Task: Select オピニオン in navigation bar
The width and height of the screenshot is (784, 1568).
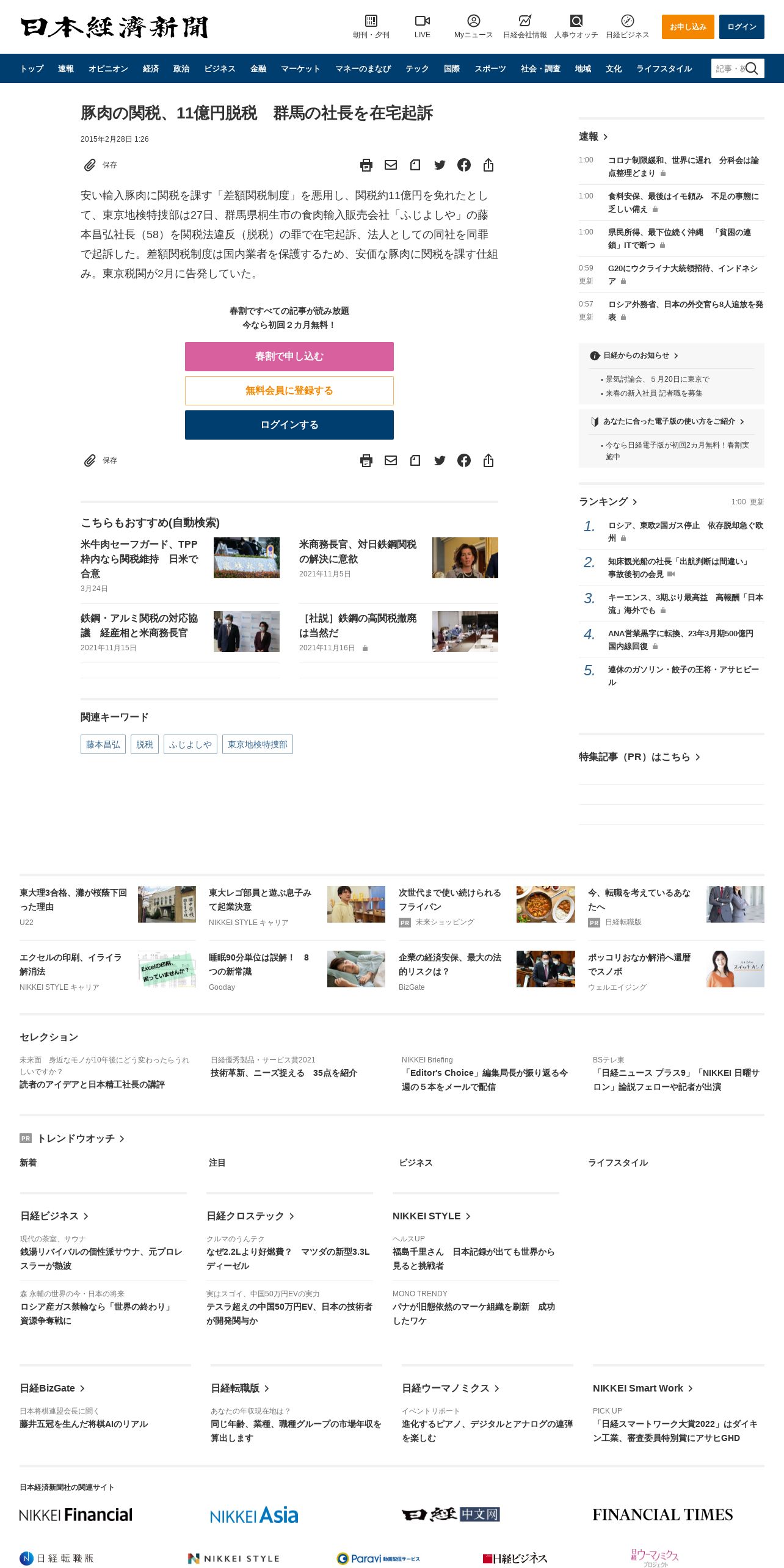Action: point(108,68)
